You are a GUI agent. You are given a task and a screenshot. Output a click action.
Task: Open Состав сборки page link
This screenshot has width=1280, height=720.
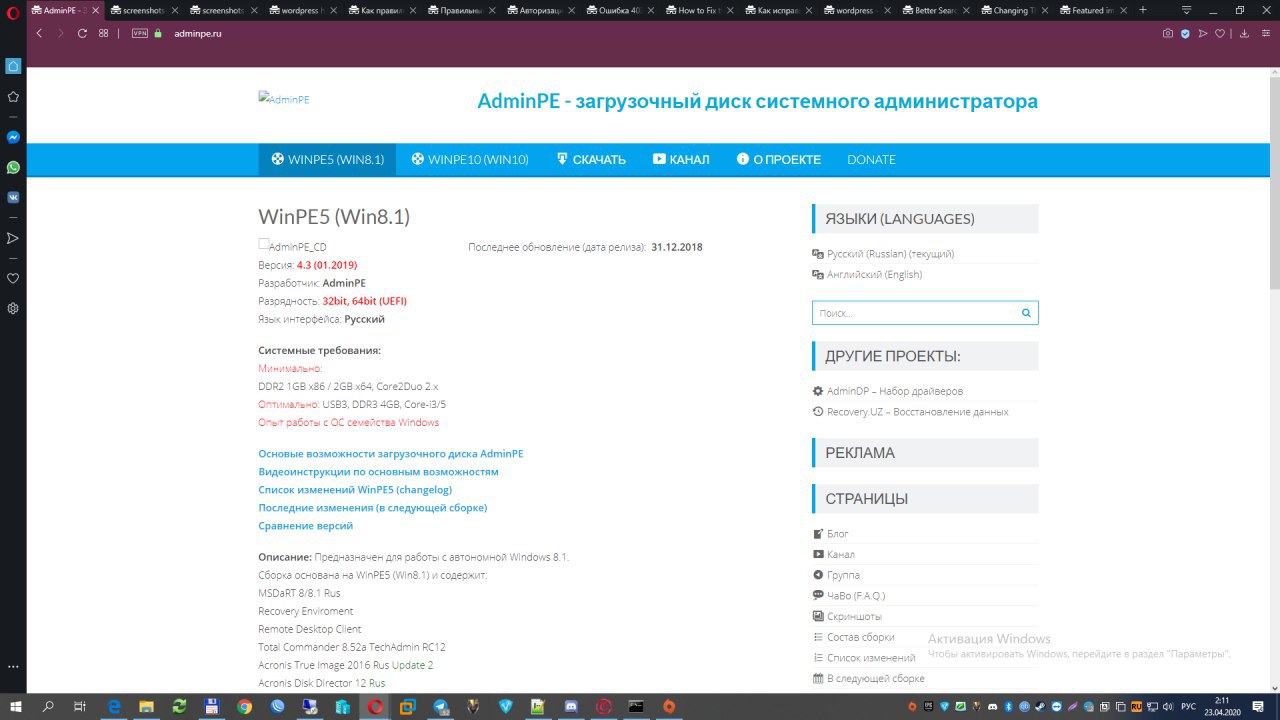point(860,637)
